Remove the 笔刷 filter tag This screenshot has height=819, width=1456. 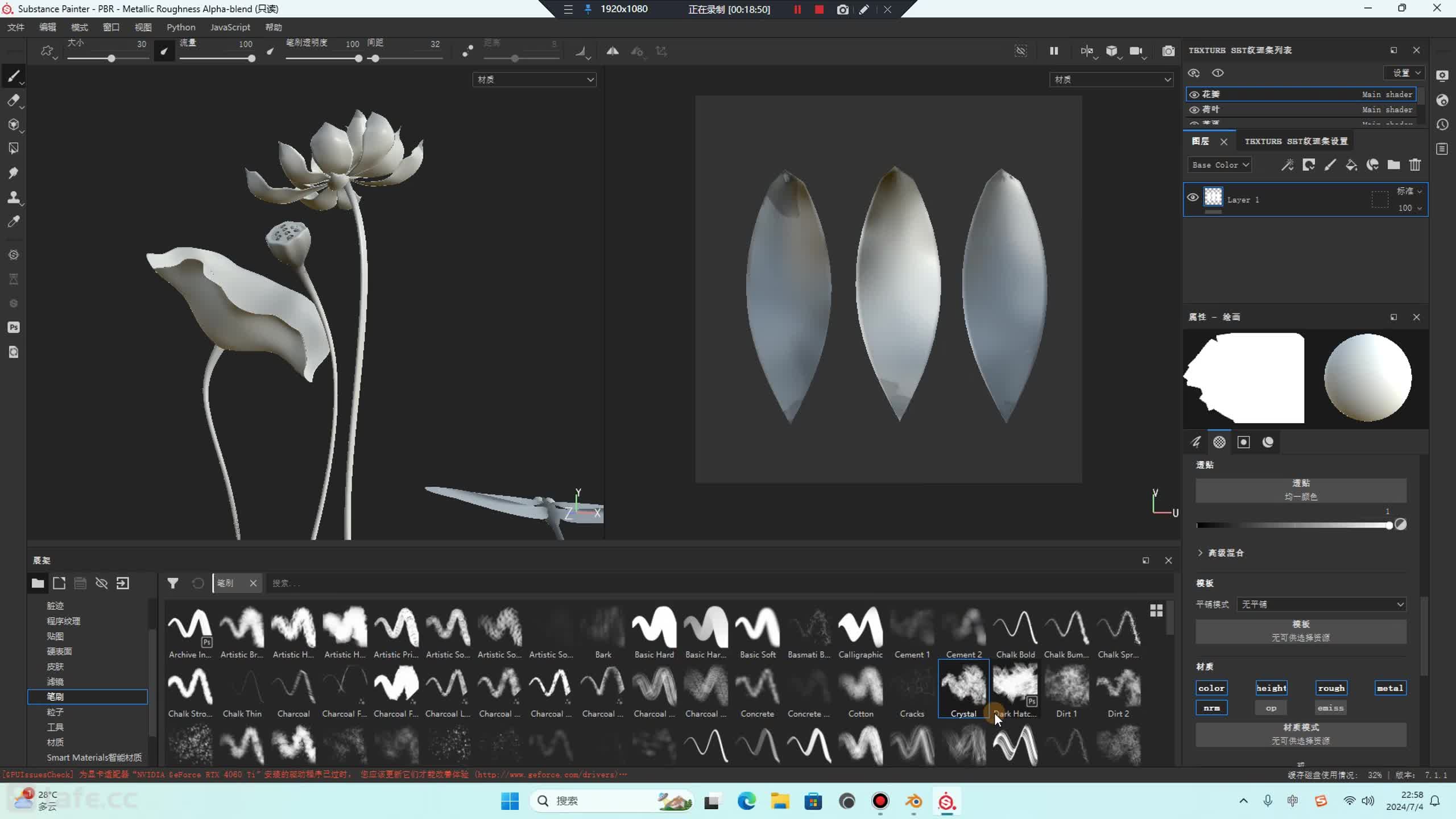coord(253,583)
